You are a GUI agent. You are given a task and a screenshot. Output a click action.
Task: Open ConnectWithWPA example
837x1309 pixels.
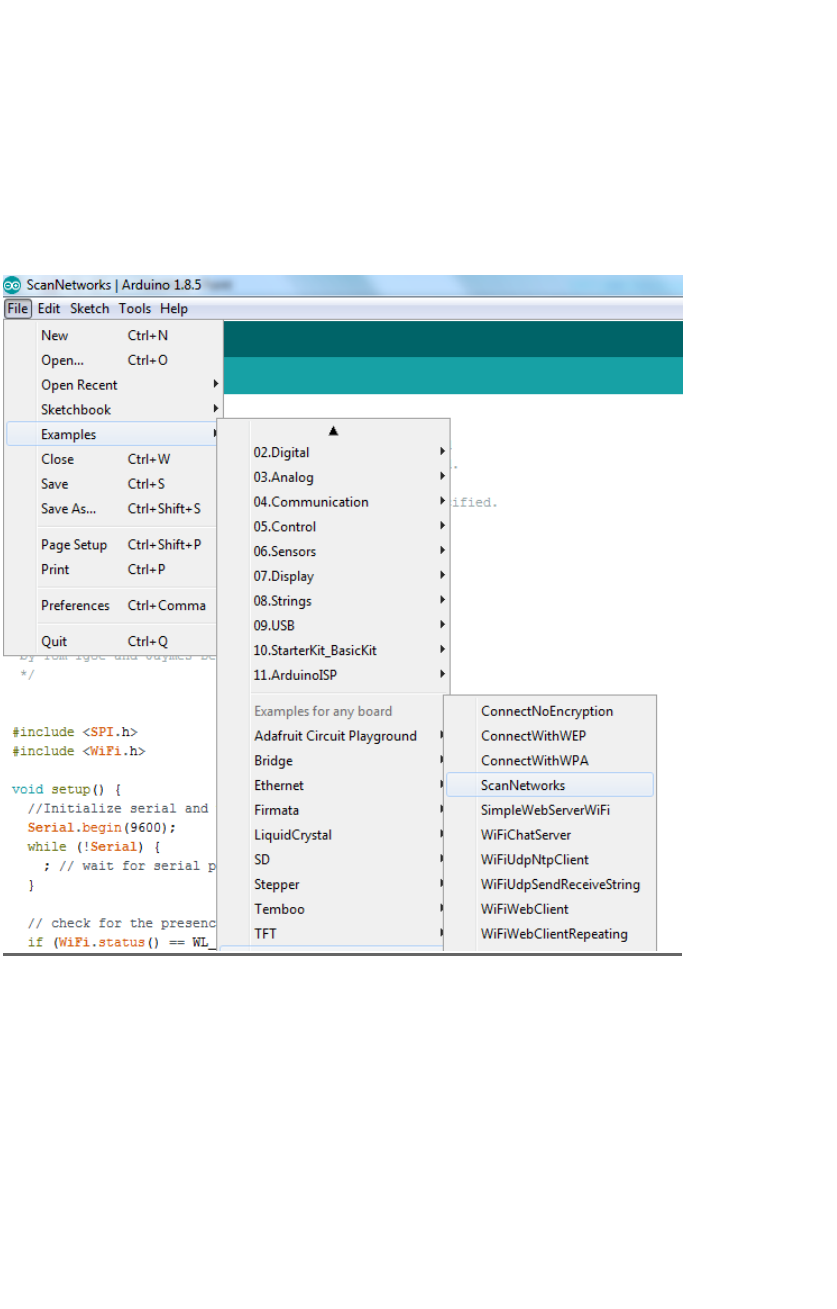point(550,761)
